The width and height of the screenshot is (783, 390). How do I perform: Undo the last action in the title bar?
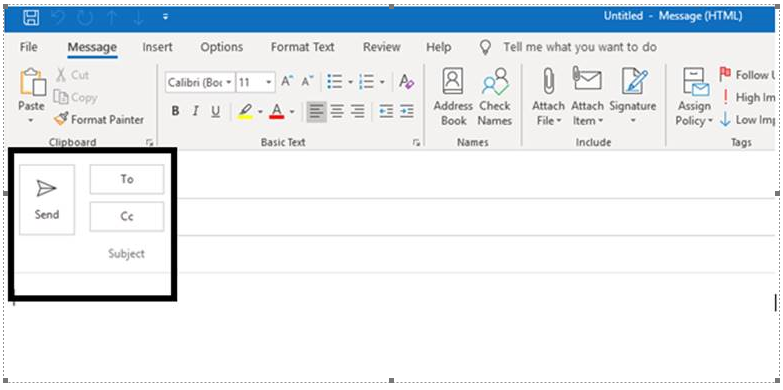click(x=58, y=17)
